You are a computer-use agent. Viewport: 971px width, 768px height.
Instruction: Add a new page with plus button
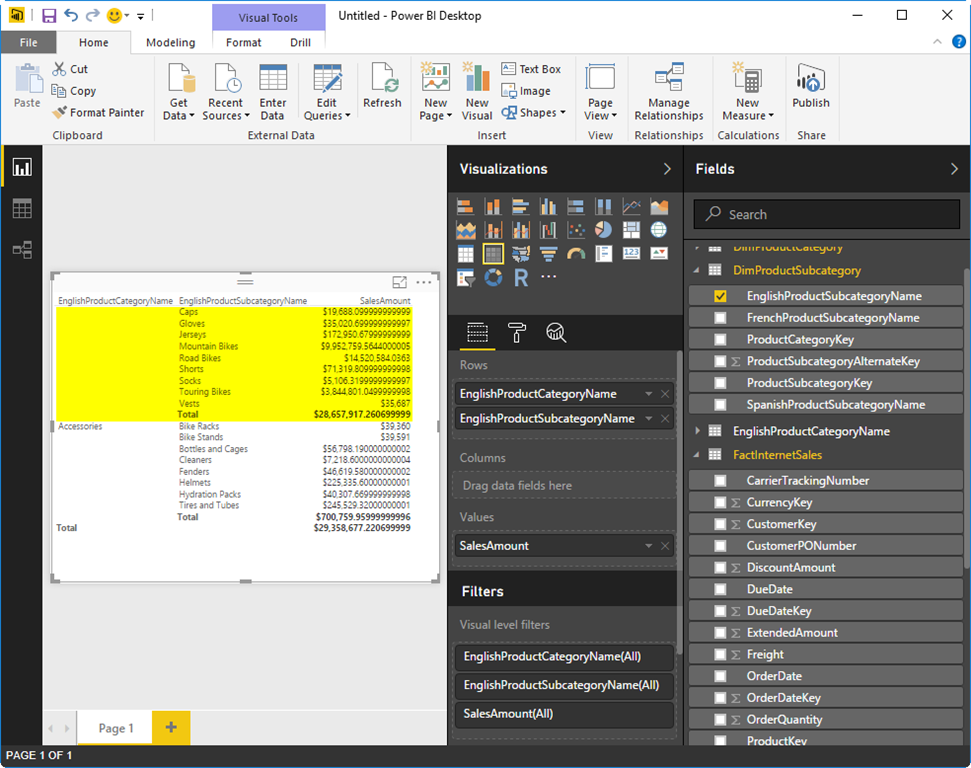click(171, 727)
